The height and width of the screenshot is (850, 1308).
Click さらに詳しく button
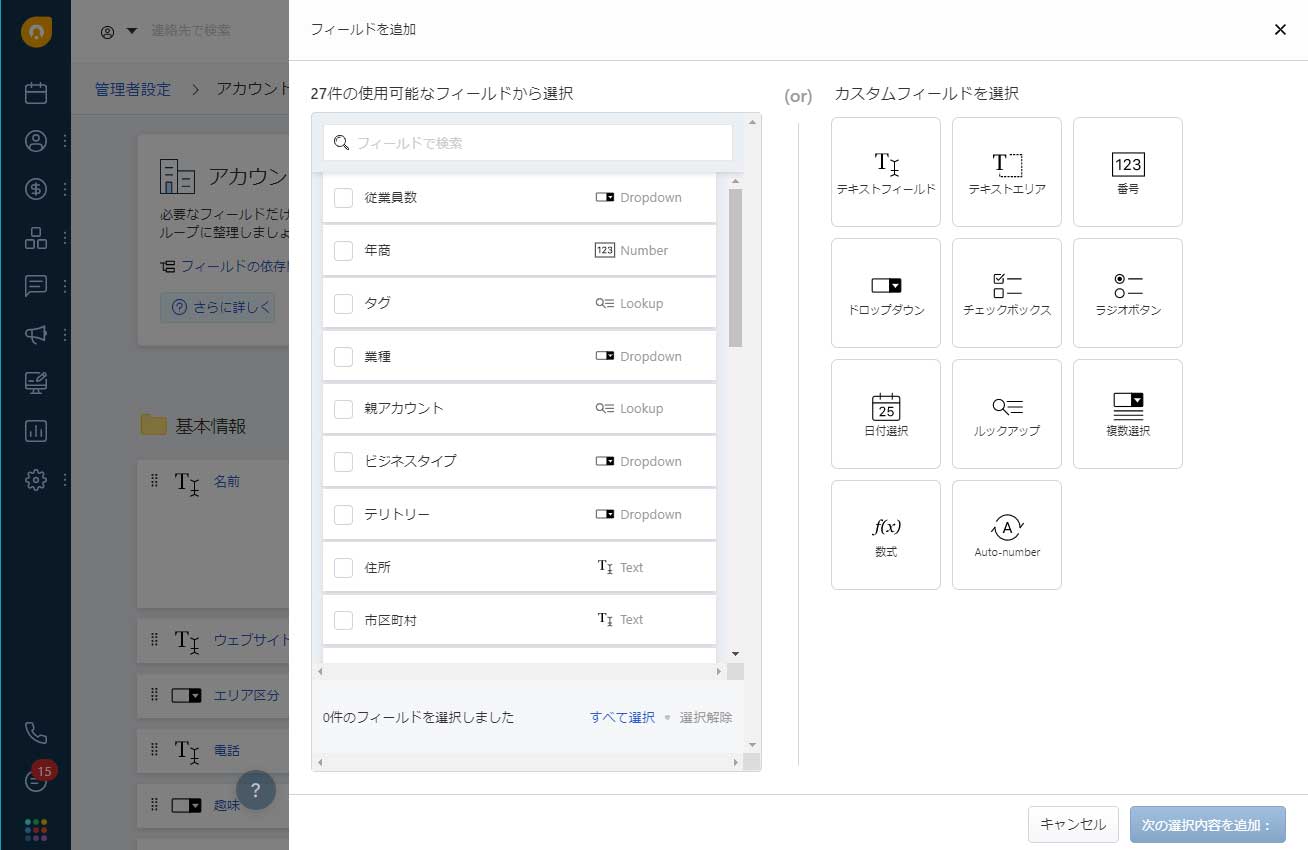217,307
